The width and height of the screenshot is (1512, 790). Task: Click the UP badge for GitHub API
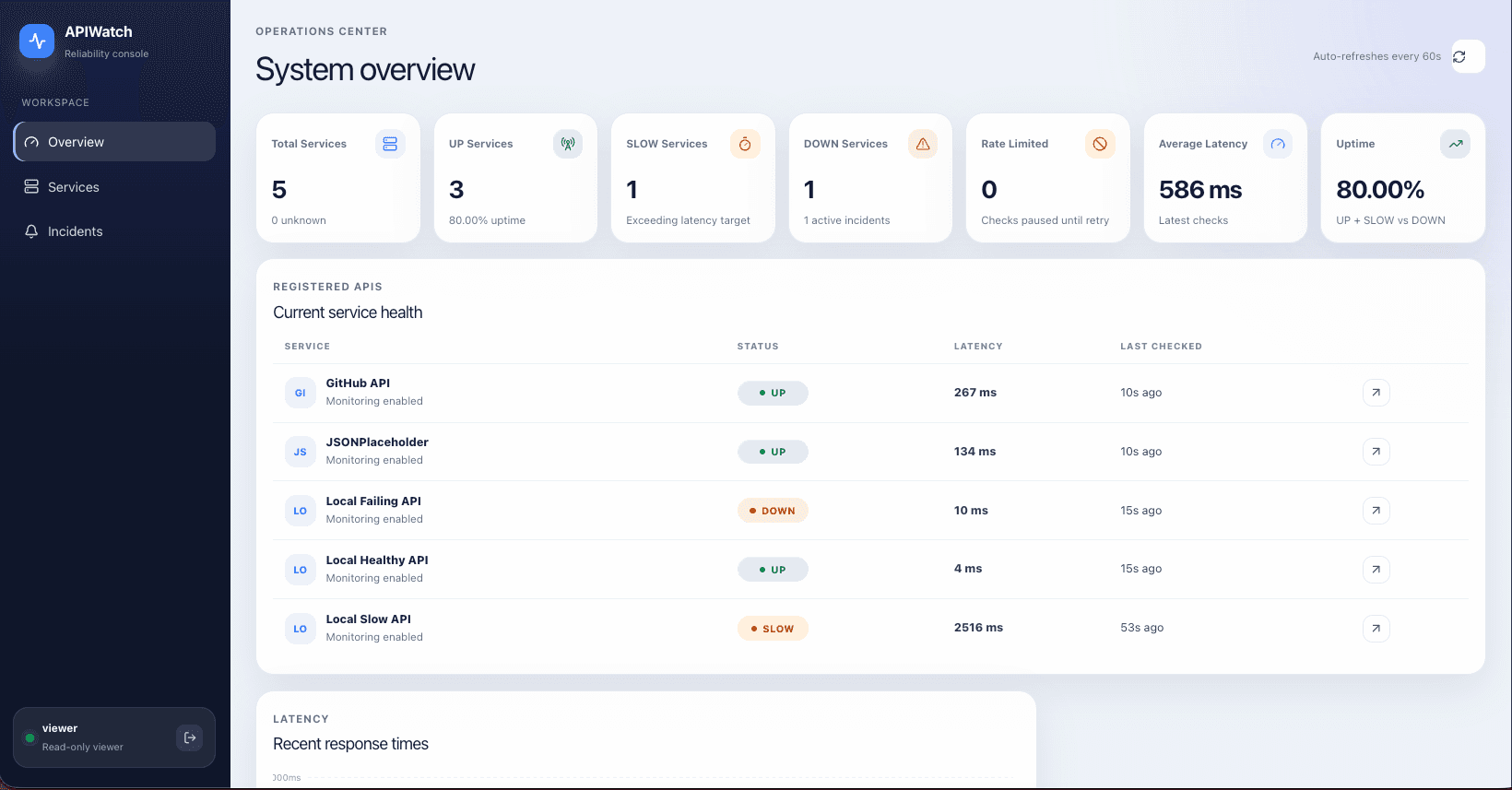click(x=773, y=393)
